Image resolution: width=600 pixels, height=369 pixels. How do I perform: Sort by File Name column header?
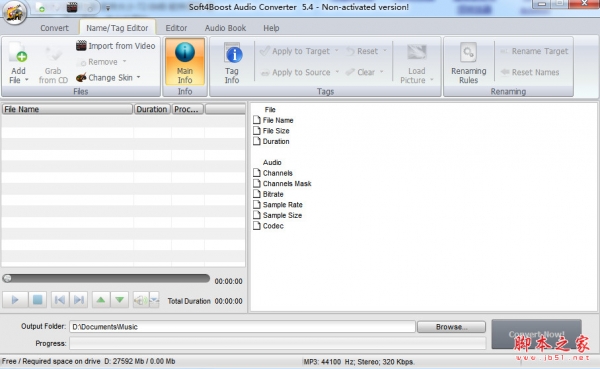click(x=67, y=109)
